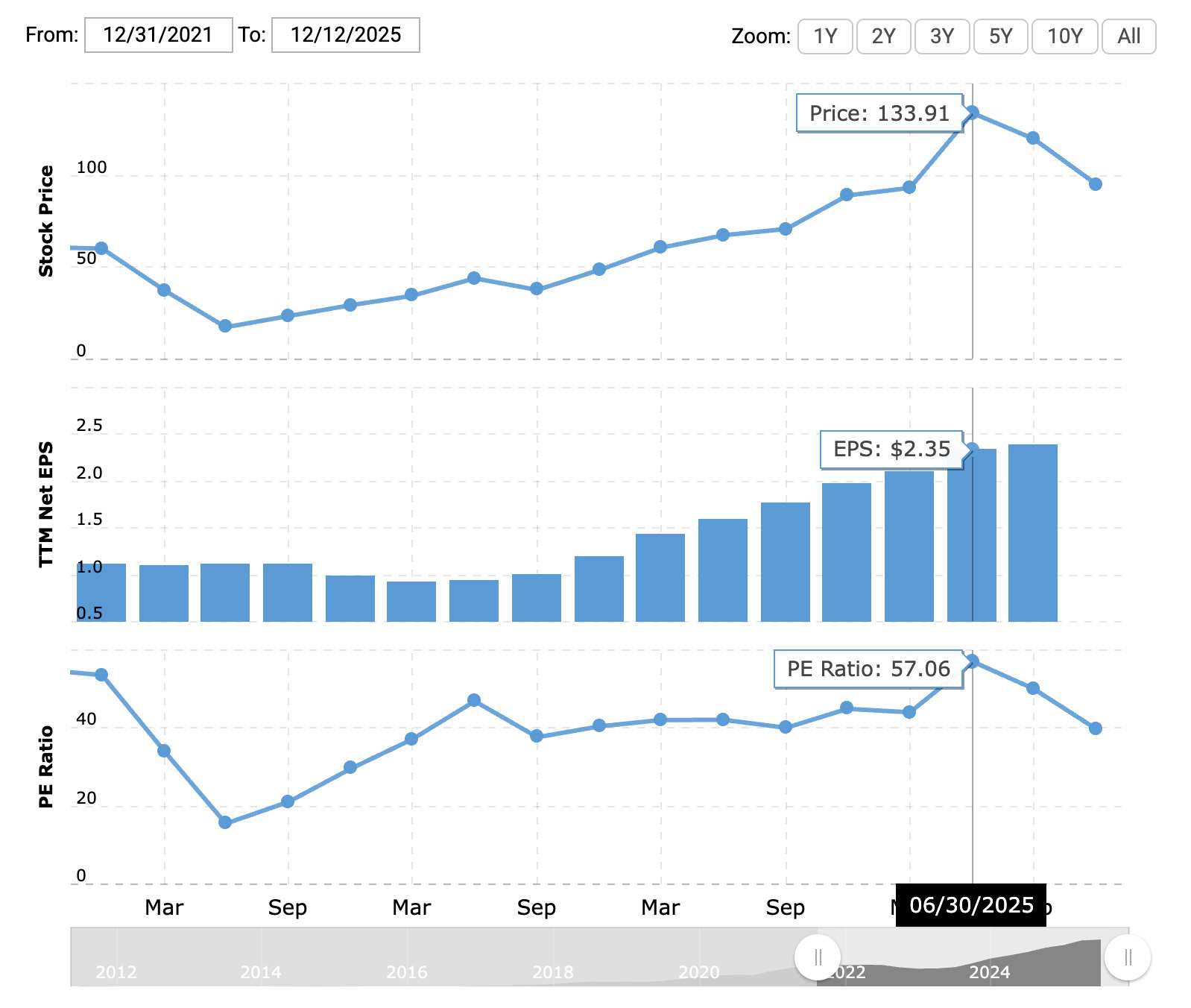
Task: Click the lowest stock price data point
Action: (x=225, y=326)
